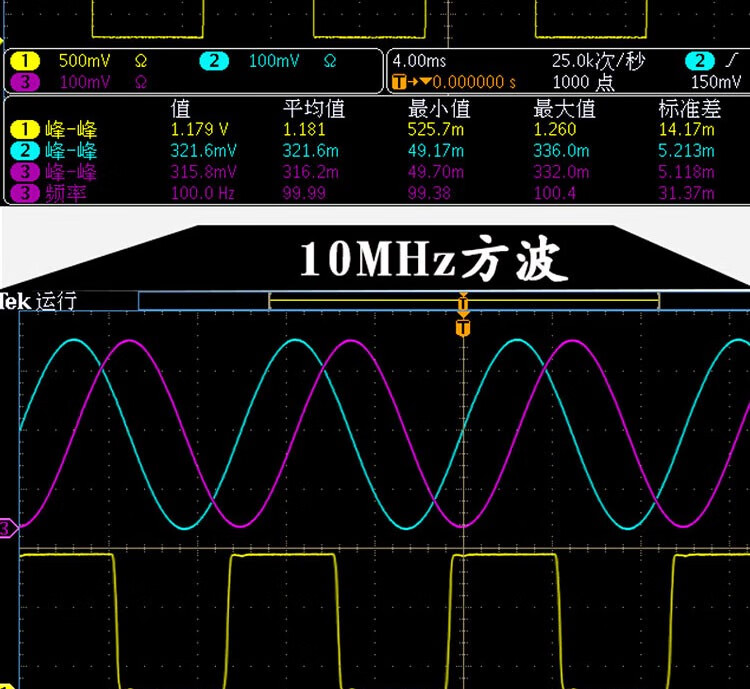Click the 99.99 average frequency value
The width and height of the screenshot is (750, 689).
pos(304,193)
